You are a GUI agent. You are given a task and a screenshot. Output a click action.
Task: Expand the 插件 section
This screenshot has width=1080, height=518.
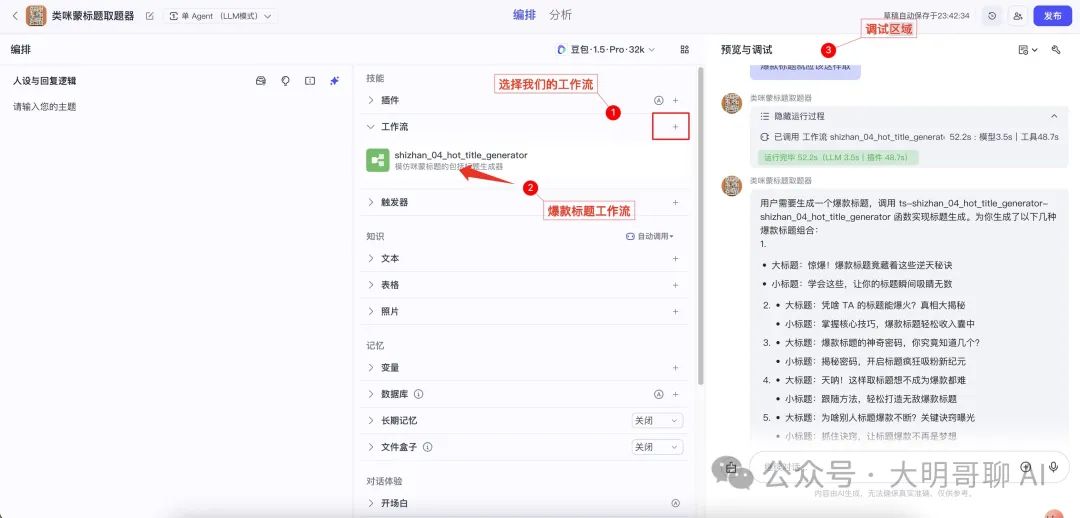(371, 101)
